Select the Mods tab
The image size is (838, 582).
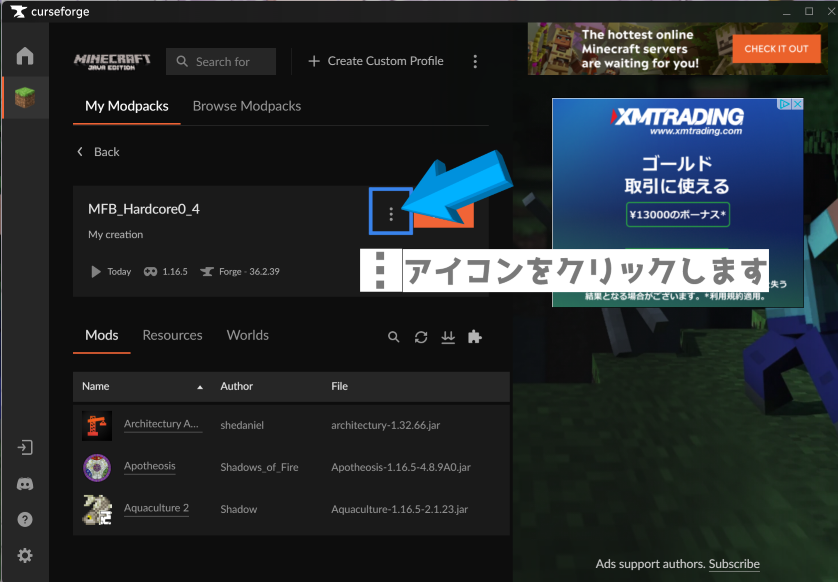point(102,335)
